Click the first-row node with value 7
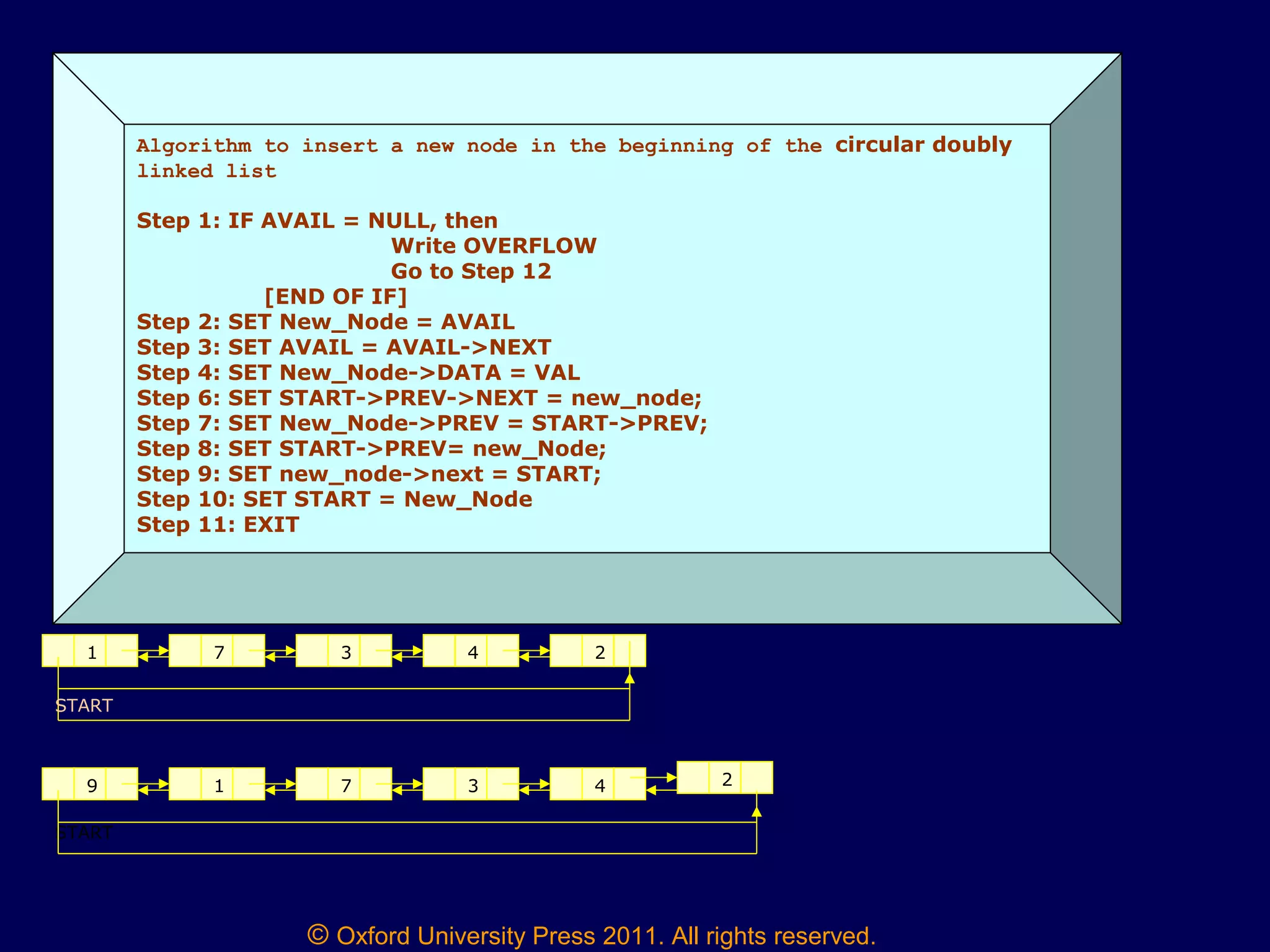The image size is (1270, 952). pyautogui.click(x=218, y=651)
